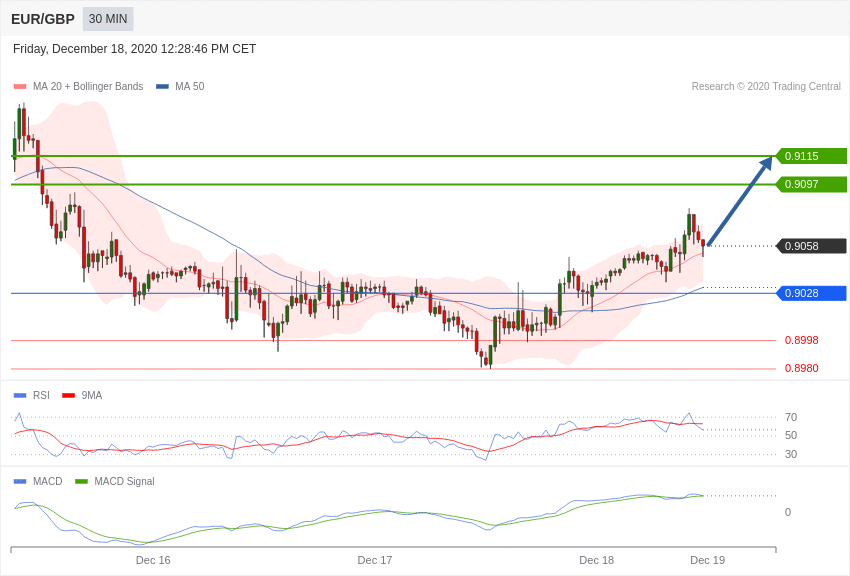This screenshot has width=850, height=576.
Task: Click the 0.9097 green resistance price tag
Action: click(812, 184)
